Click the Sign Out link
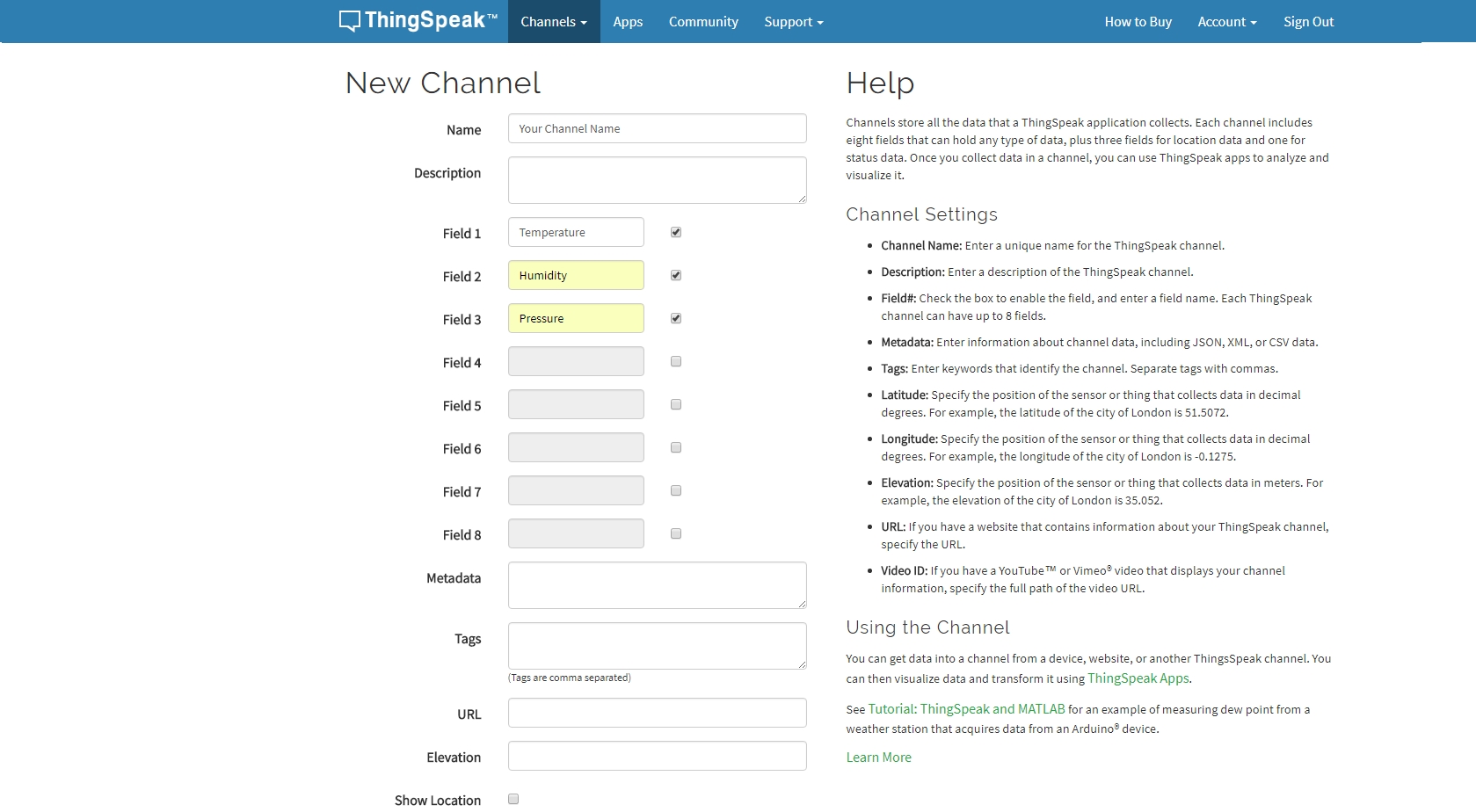Screen dimensions: 1476x812 pos(1308,22)
